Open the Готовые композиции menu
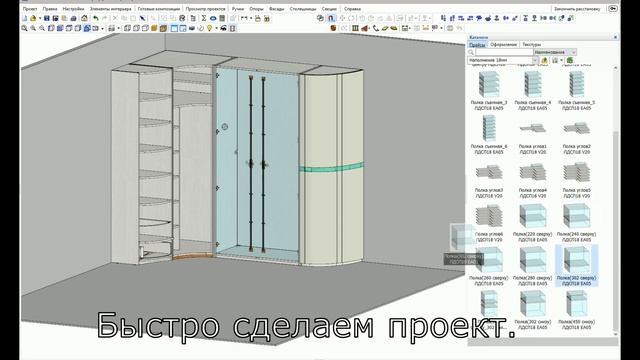The height and width of the screenshot is (360, 640). [x=158, y=9]
